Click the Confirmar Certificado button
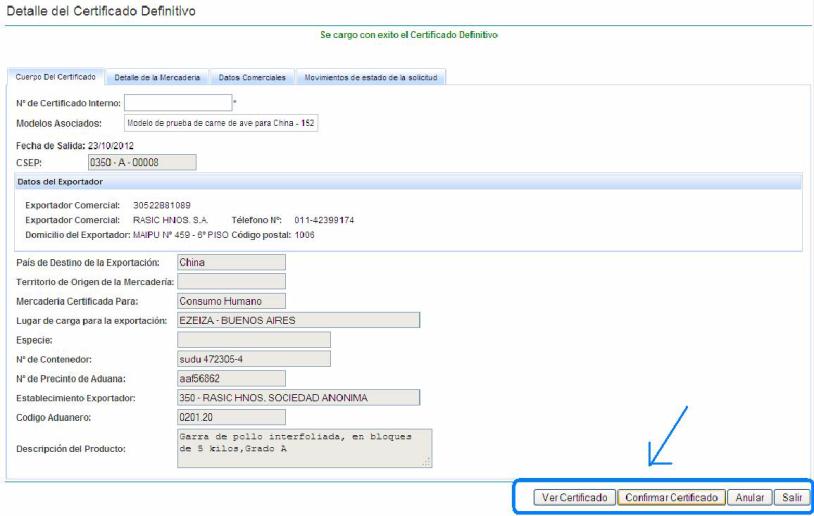Screen dimensions: 814x516 671,497
